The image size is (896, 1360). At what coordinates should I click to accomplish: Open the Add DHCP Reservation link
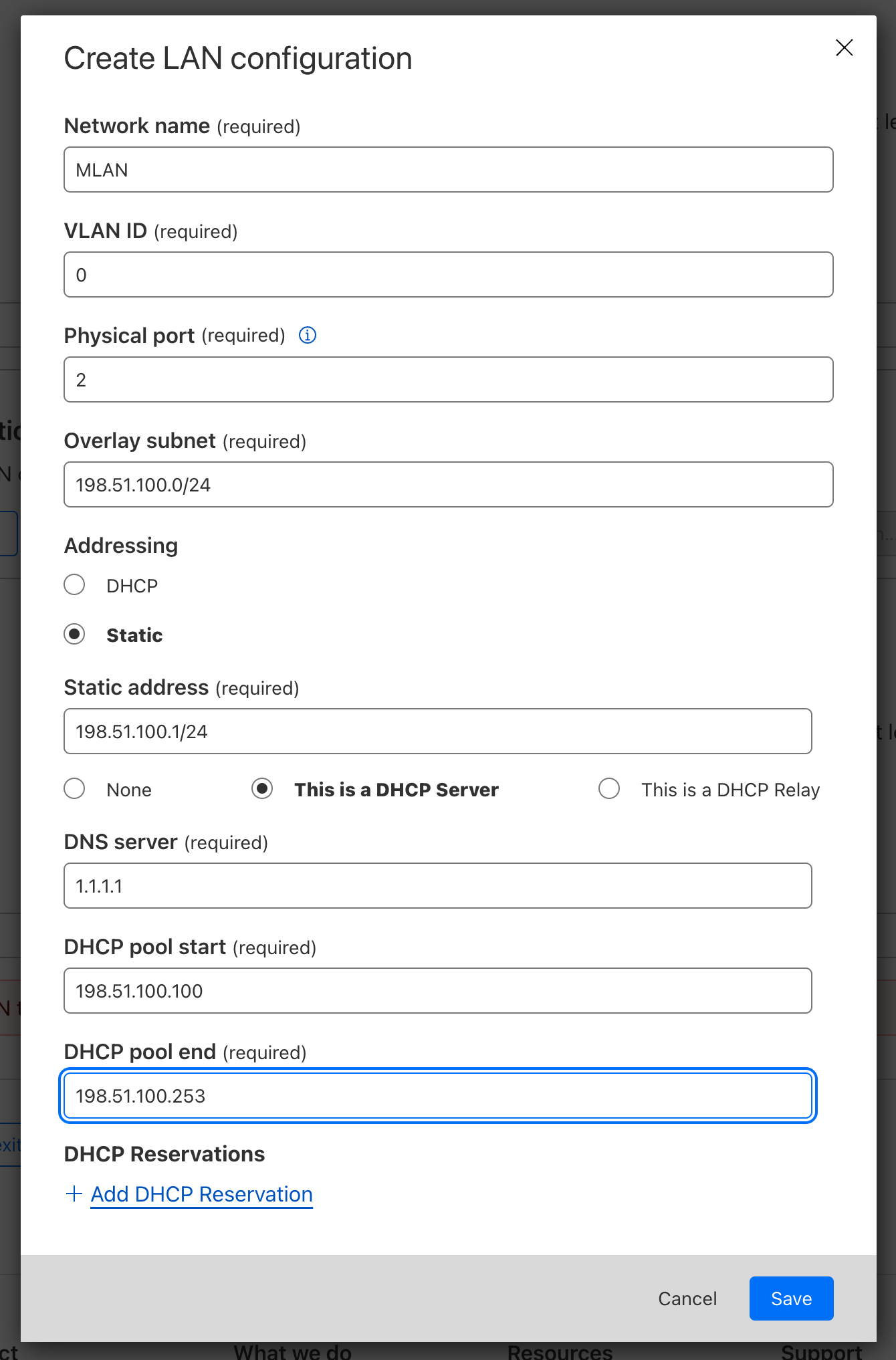point(201,1194)
